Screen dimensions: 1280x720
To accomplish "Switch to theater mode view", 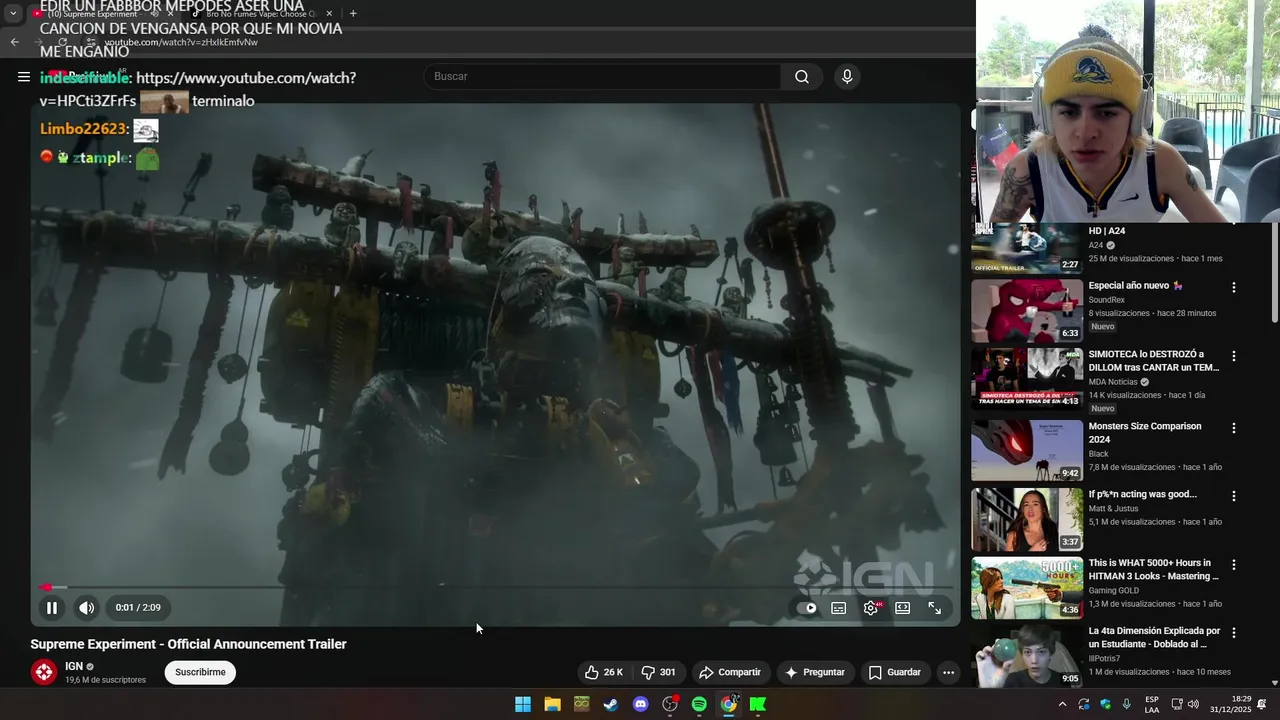I will tap(903, 608).
